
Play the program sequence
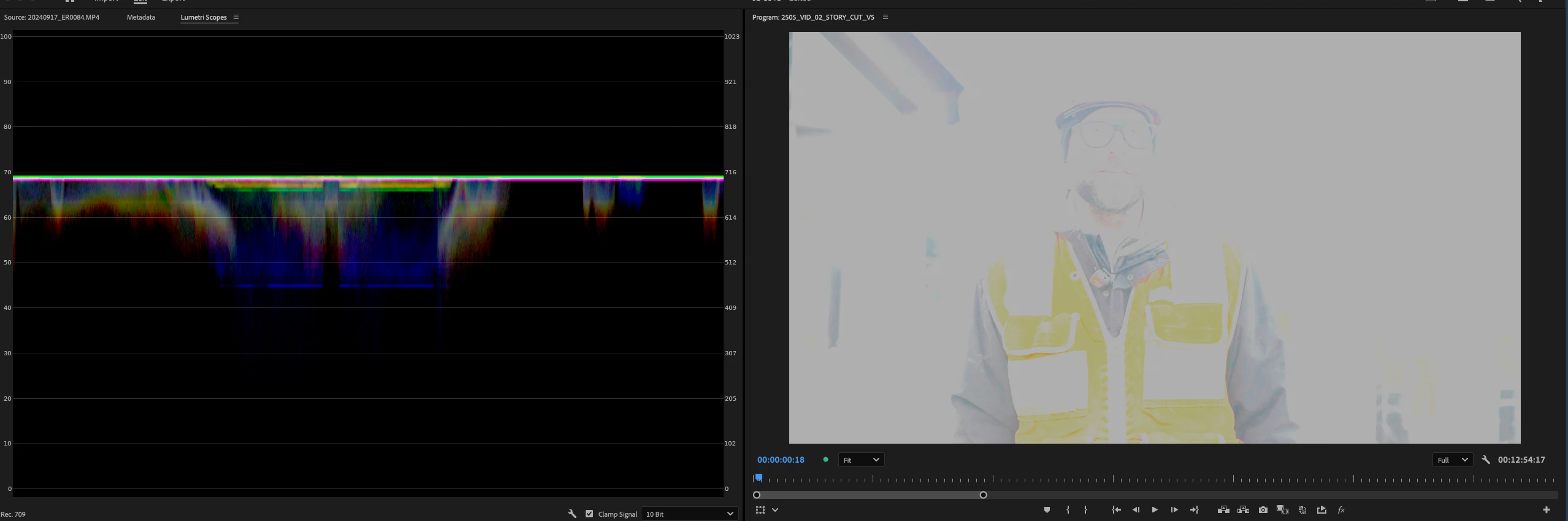[x=1155, y=510]
